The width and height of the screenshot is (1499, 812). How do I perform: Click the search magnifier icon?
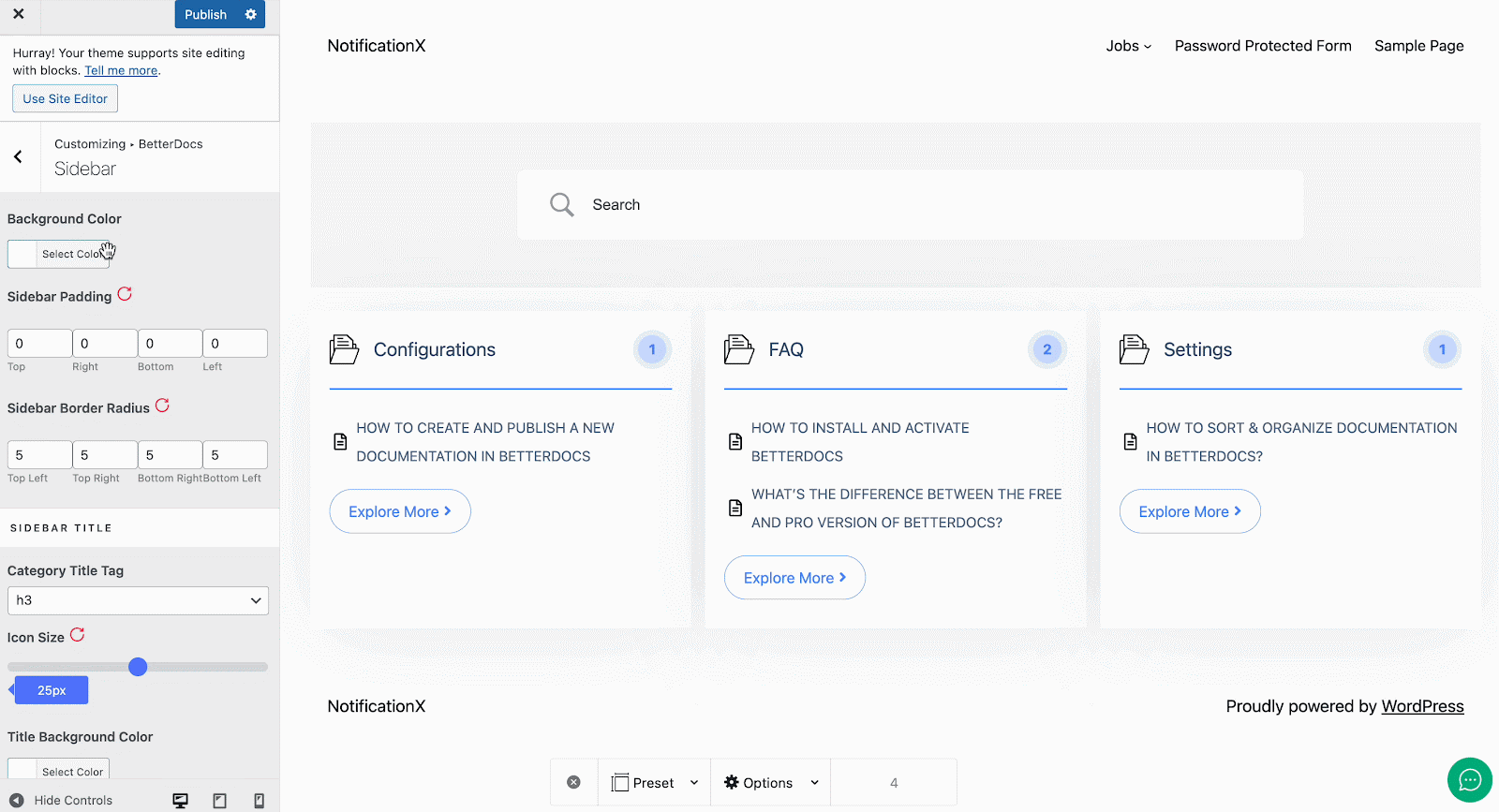(x=562, y=204)
